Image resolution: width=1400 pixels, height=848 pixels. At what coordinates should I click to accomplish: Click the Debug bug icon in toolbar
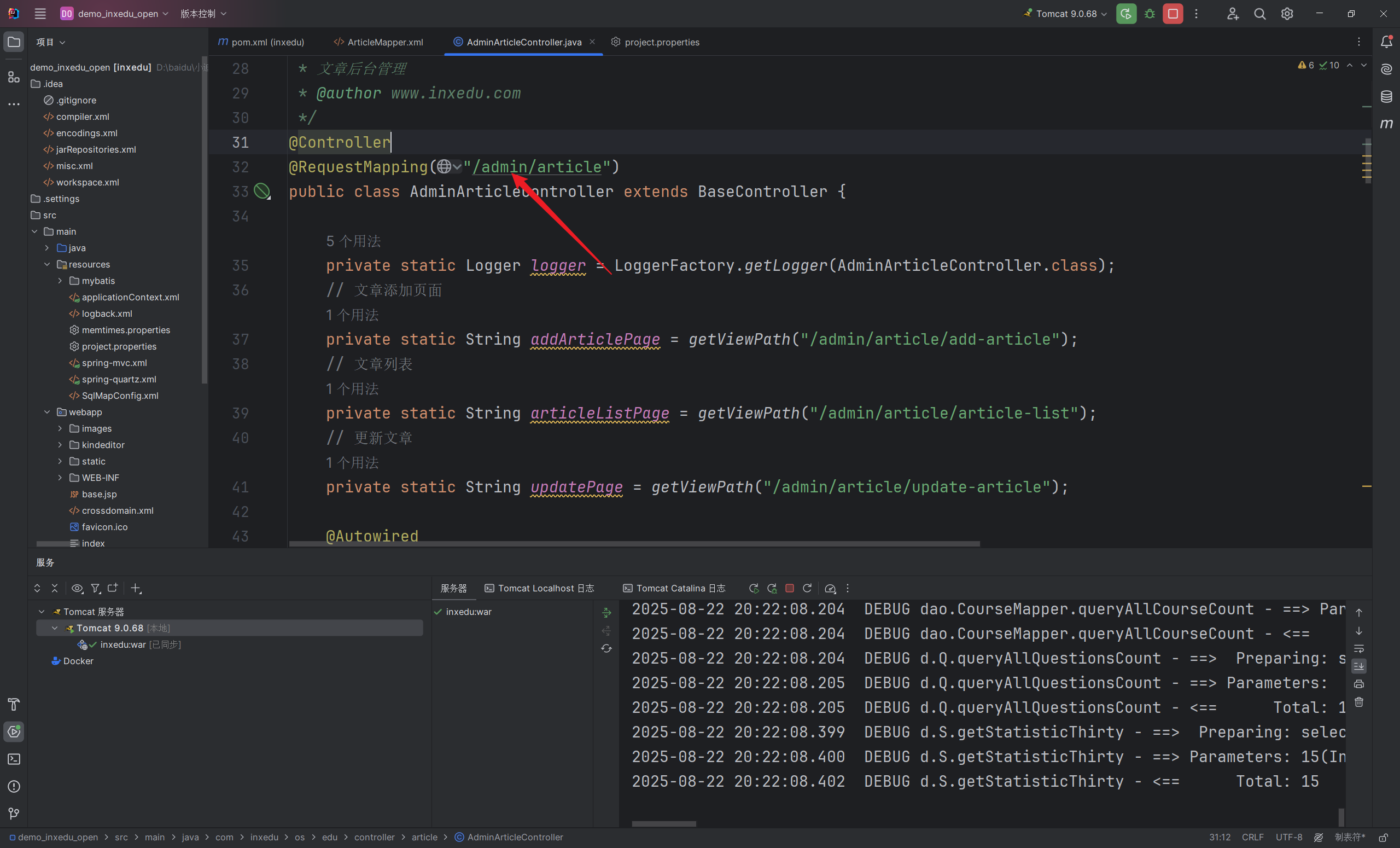tap(1150, 14)
